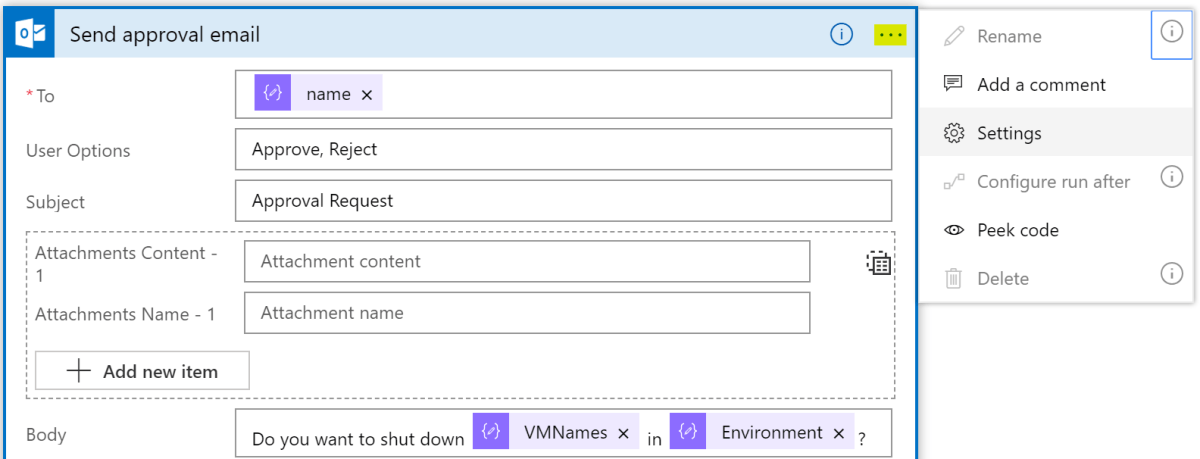Click the VMNames token icon
The height and width of the screenshot is (459, 1200).
click(x=490, y=432)
